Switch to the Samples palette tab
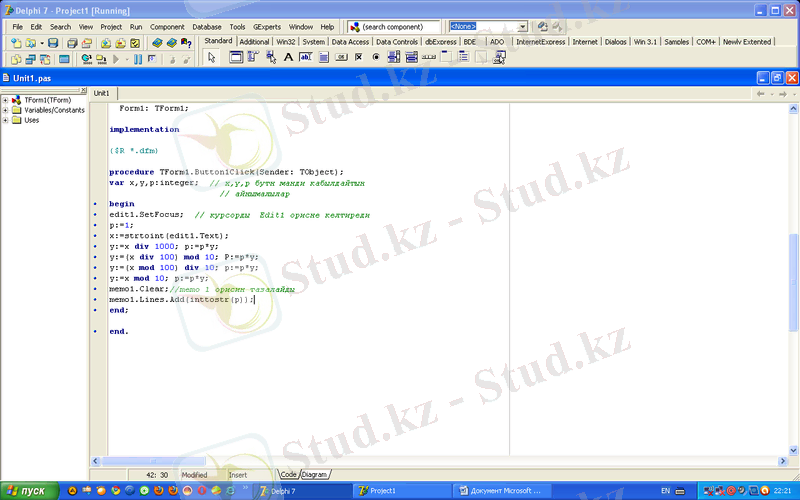 [677, 42]
